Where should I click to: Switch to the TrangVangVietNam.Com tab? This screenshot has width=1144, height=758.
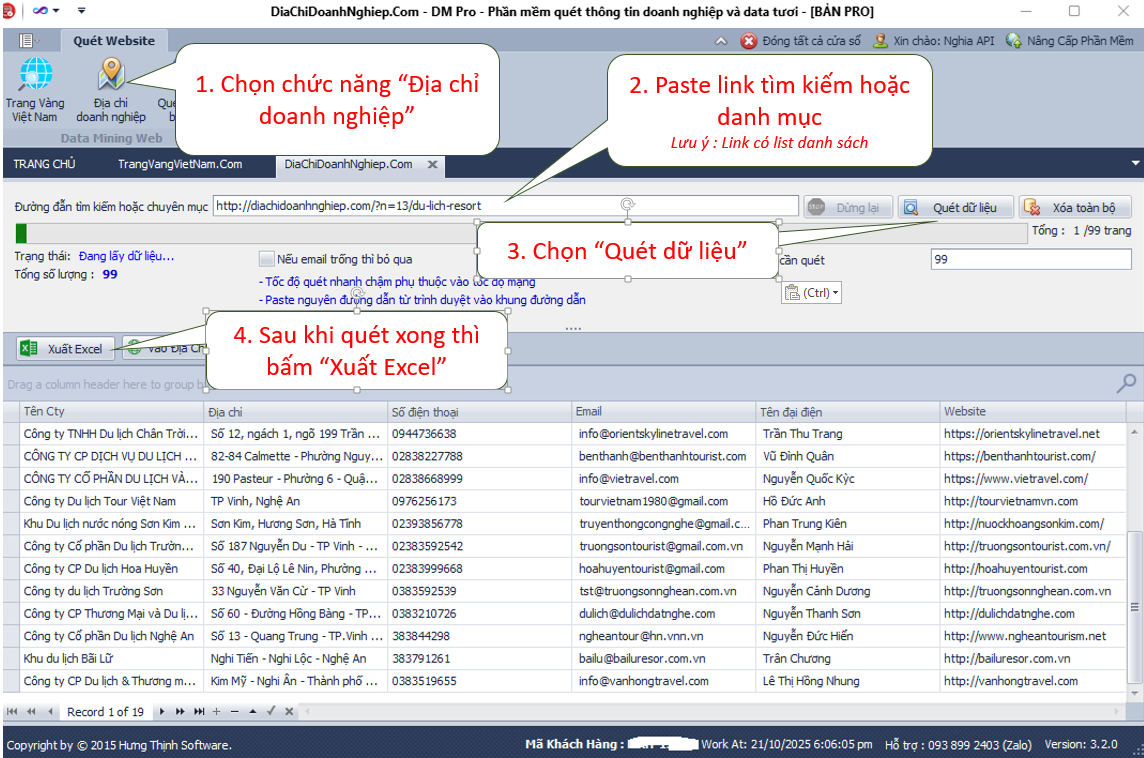tap(180, 164)
